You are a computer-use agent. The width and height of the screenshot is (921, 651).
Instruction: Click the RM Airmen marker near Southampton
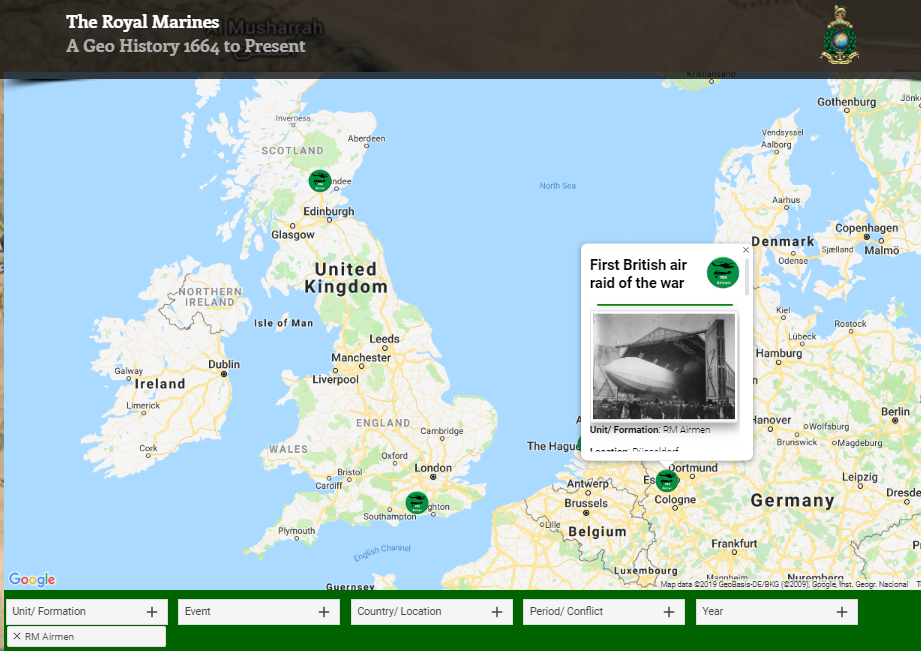pos(416,503)
